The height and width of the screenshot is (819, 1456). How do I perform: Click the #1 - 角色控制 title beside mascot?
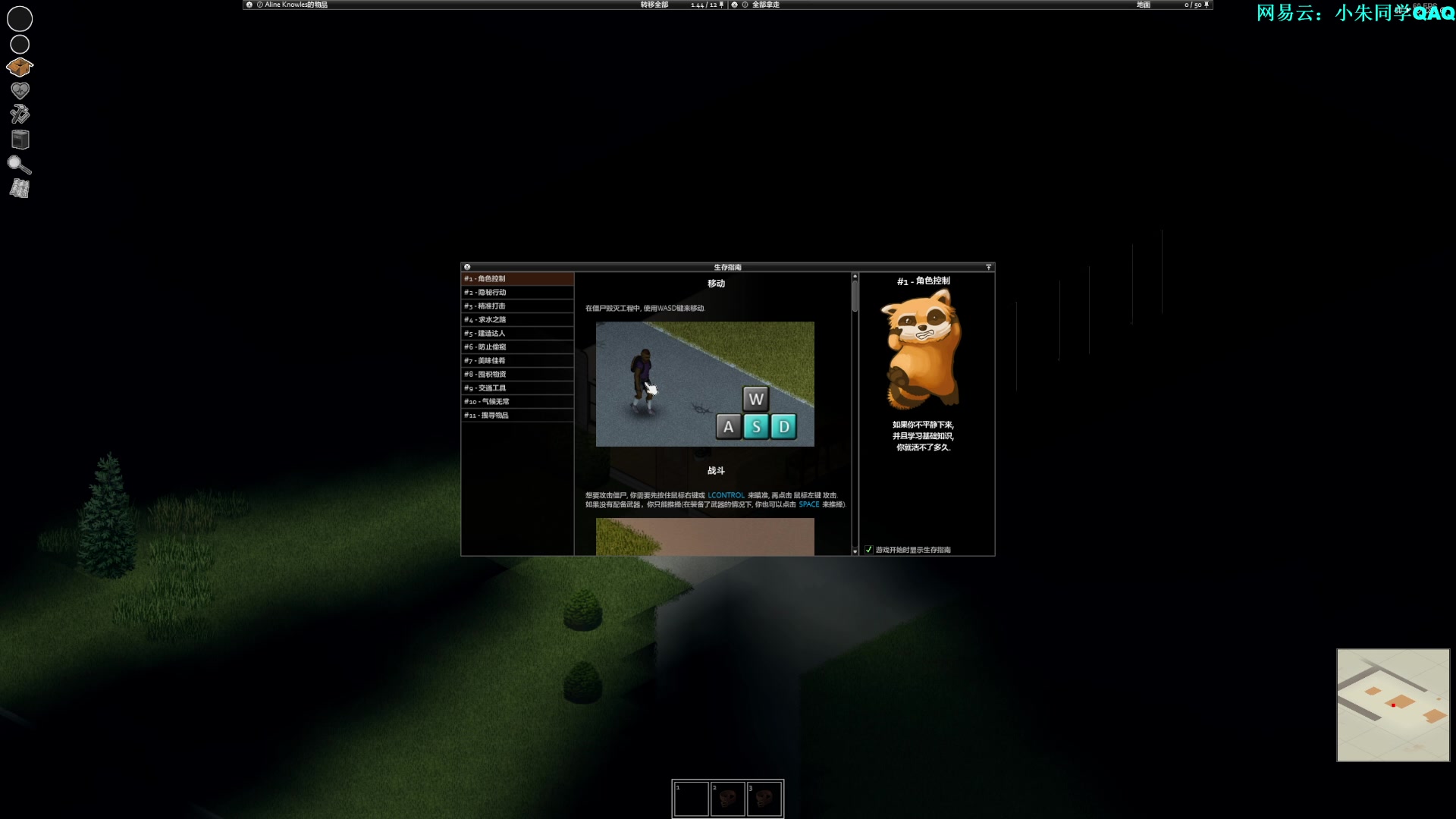[923, 281]
